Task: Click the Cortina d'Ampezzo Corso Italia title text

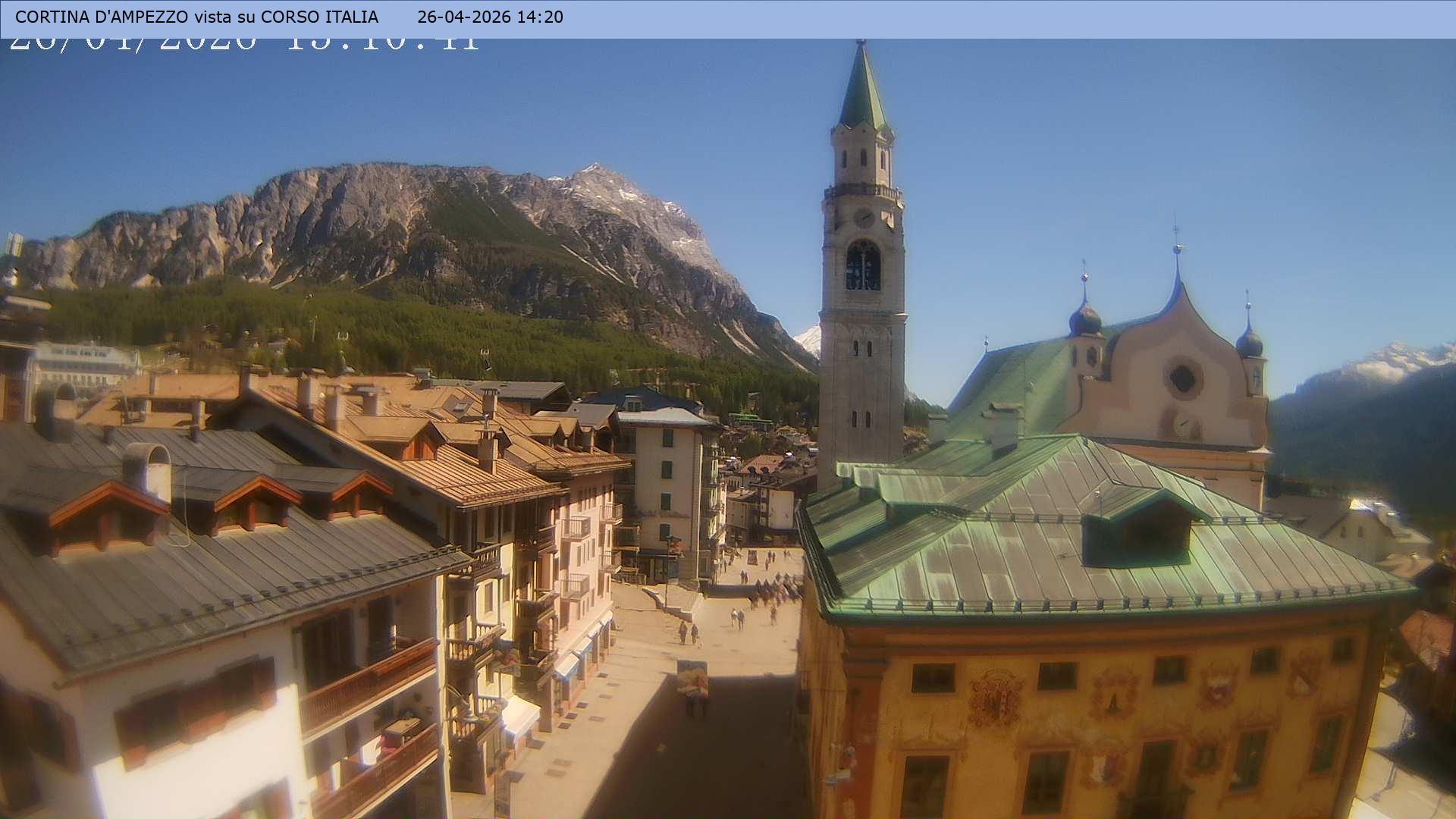Action: pos(196,17)
